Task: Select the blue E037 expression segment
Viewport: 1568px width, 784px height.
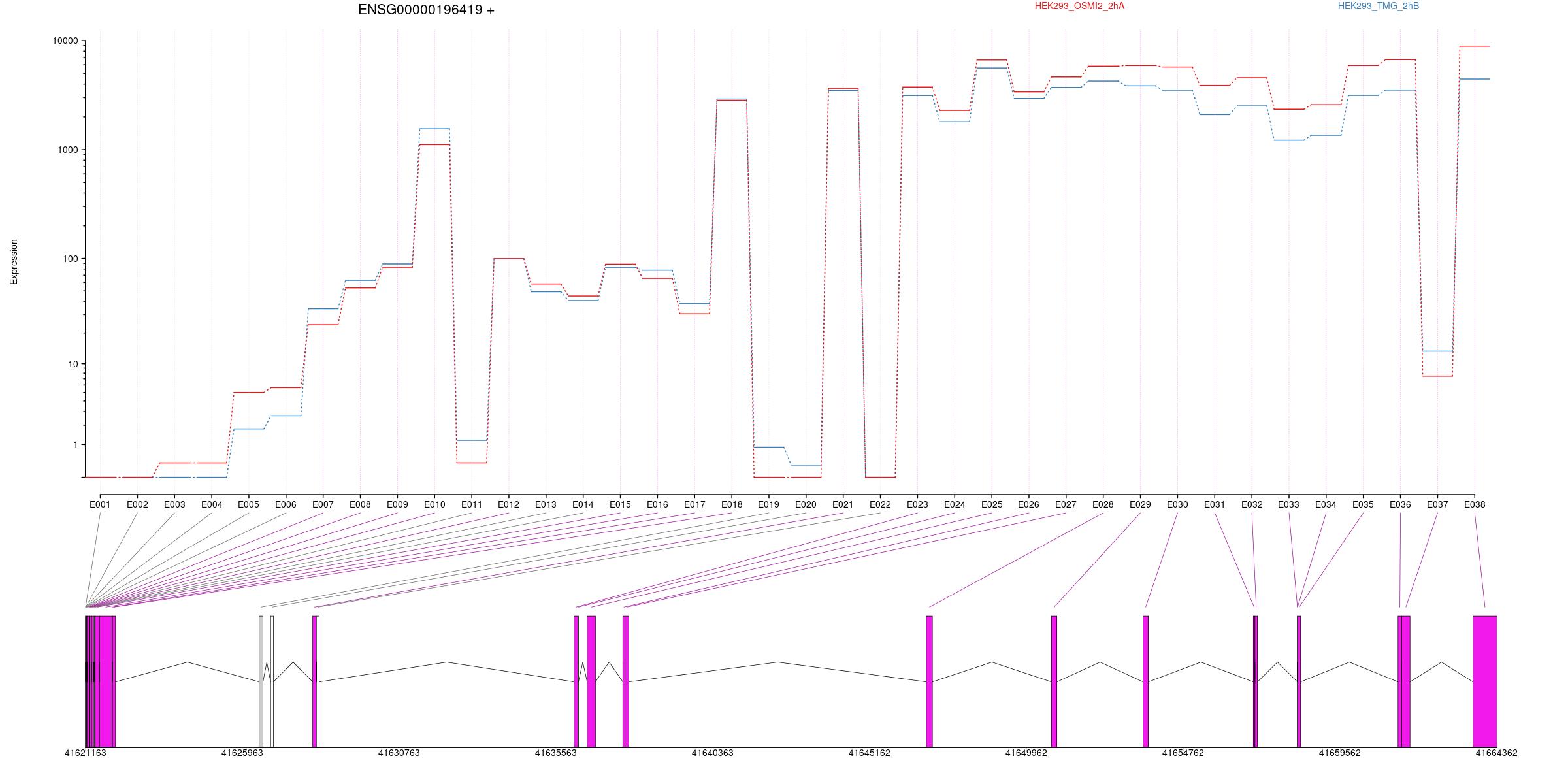Action: point(1437,351)
